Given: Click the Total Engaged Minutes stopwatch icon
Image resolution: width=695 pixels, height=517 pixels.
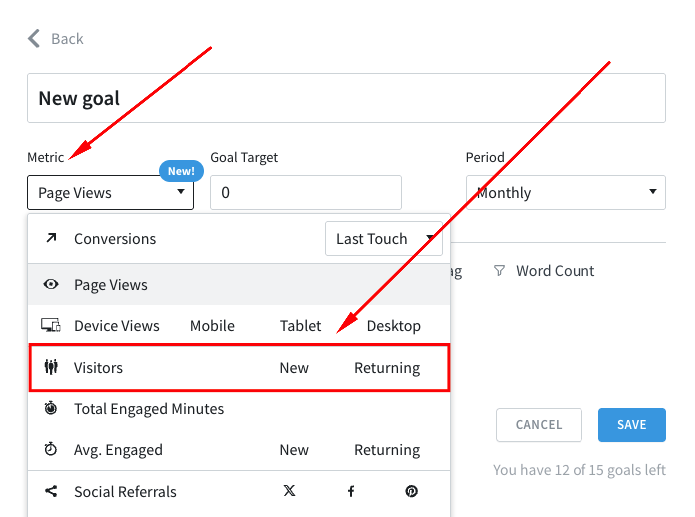Looking at the screenshot, I should 51,409.
